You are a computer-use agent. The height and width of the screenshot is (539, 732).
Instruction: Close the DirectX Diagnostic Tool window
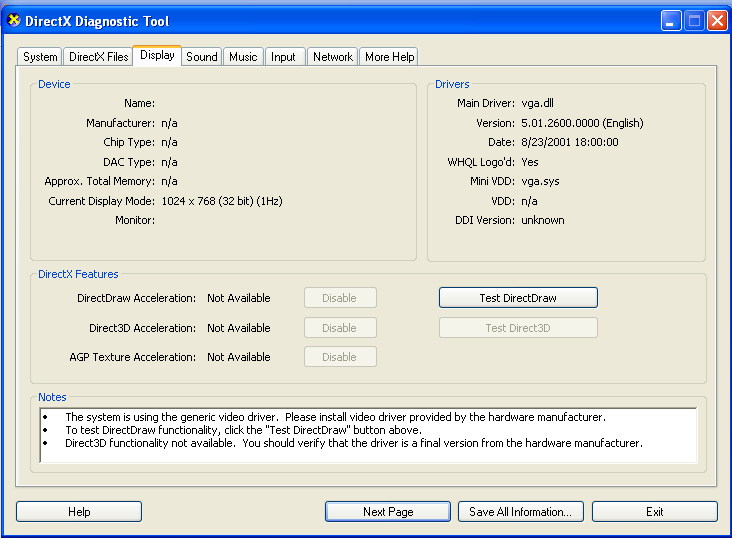[717, 21]
